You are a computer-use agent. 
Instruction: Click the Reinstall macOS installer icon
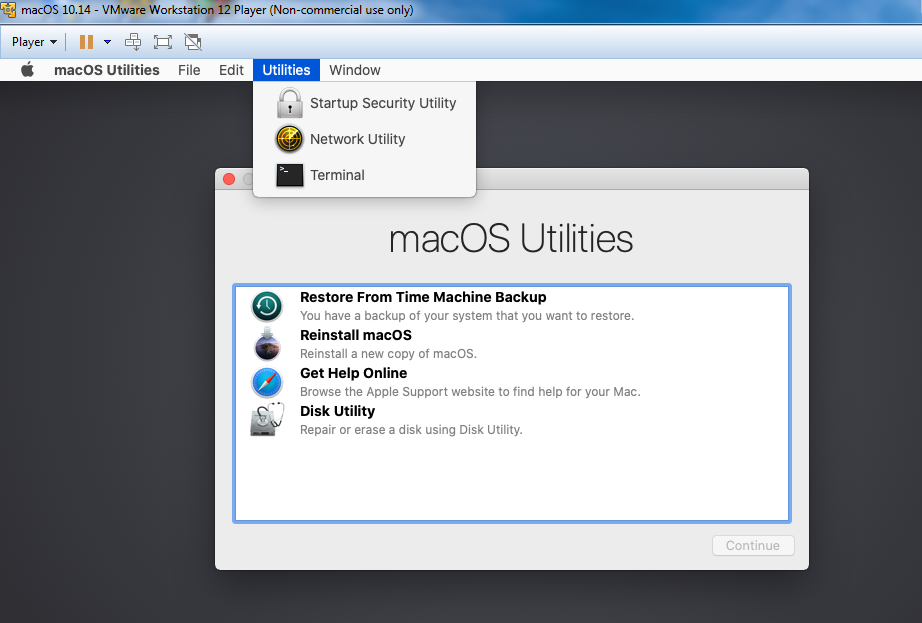[267, 344]
